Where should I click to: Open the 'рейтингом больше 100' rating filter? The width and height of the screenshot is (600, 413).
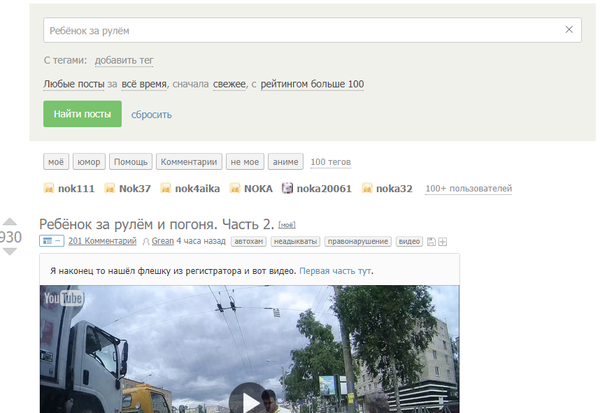click(312, 85)
